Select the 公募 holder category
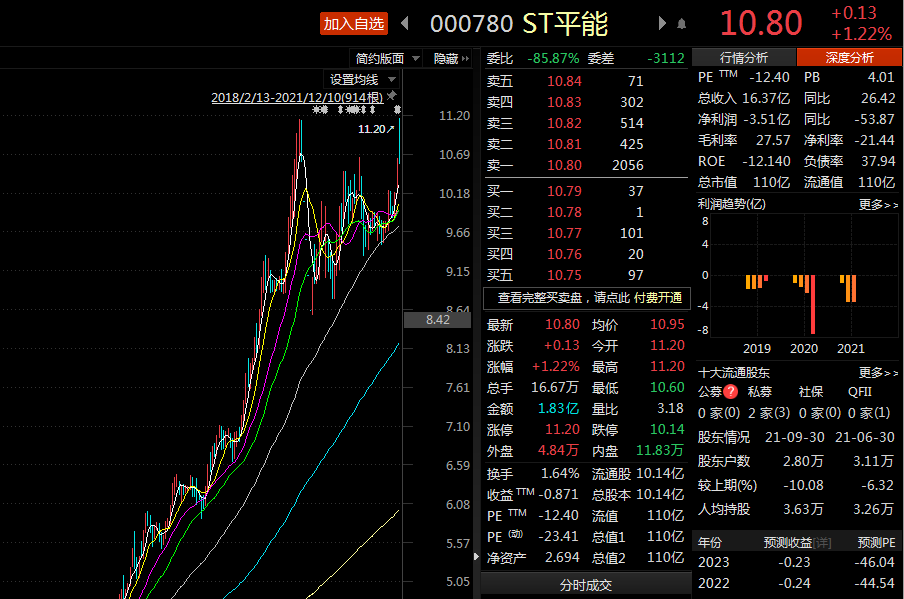 click(x=710, y=391)
